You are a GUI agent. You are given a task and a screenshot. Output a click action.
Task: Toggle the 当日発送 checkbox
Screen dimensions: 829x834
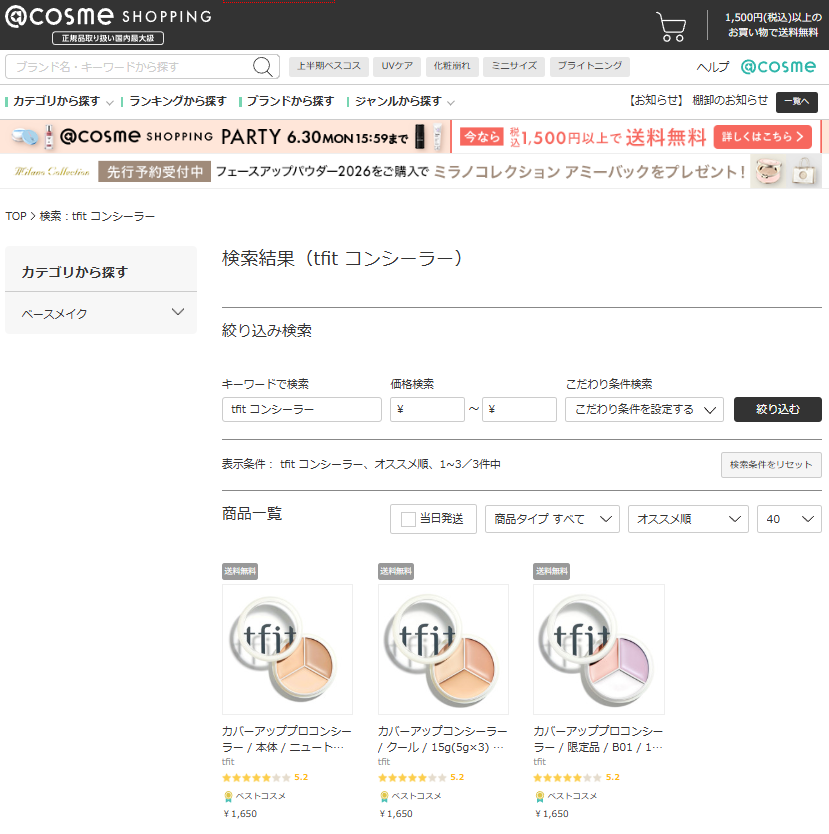pos(408,519)
